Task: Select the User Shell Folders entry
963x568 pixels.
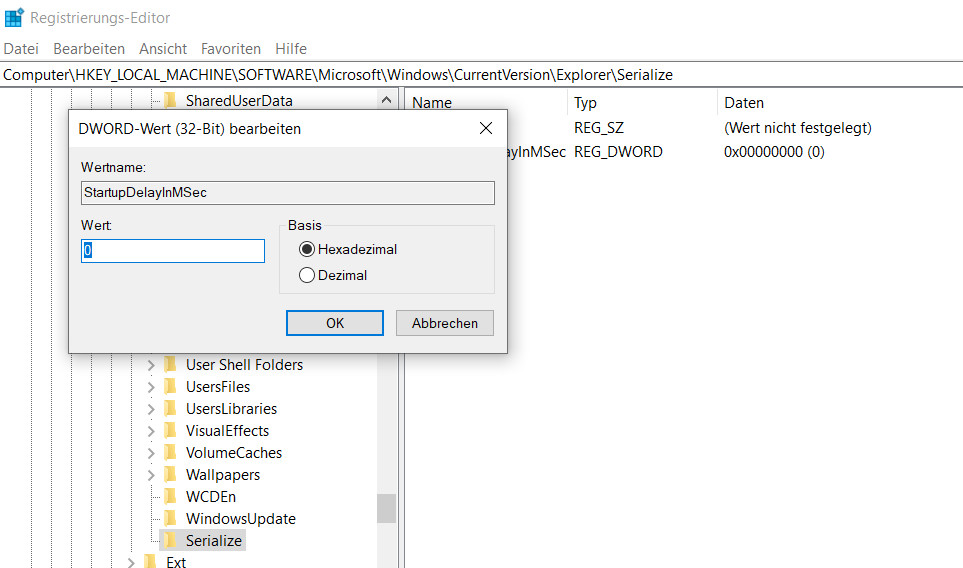Action: point(244,365)
